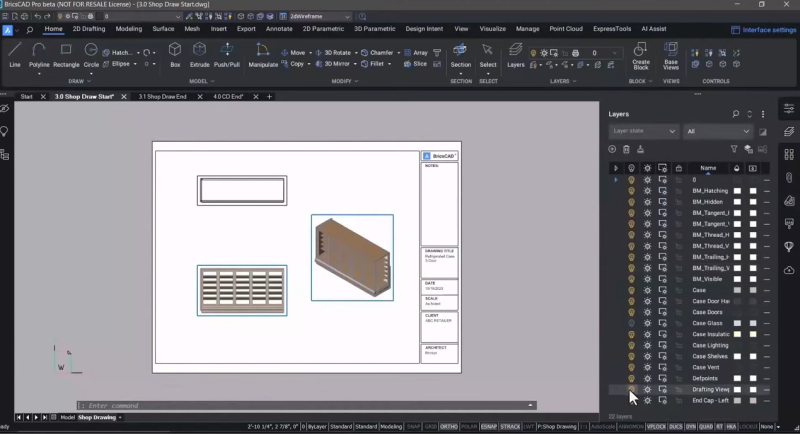Image resolution: width=800 pixels, height=434 pixels.
Task: Switch to the Annotate ribbon tab
Action: [279, 29]
